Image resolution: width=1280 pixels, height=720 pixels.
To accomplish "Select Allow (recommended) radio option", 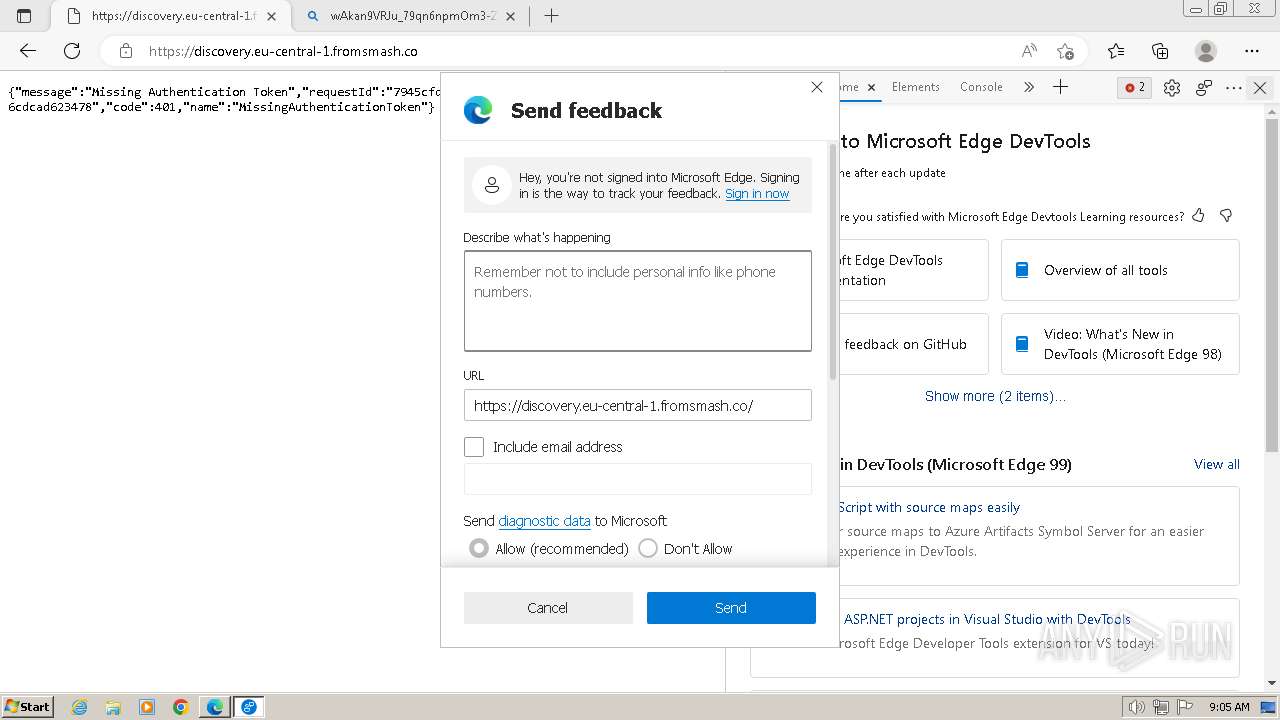I will click(x=479, y=548).
